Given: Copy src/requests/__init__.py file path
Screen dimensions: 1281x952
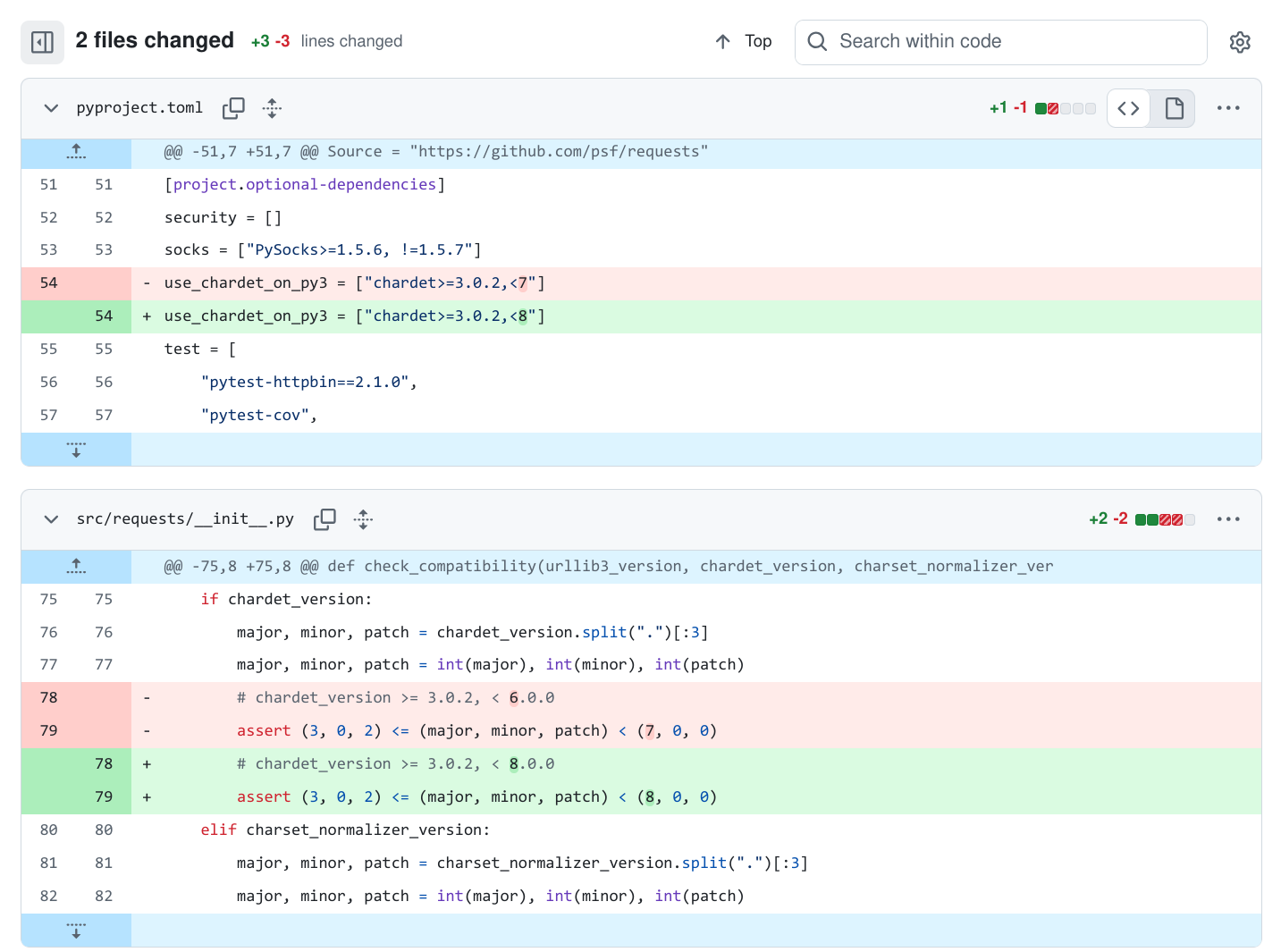Looking at the screenshot, I should pos(324,519).
